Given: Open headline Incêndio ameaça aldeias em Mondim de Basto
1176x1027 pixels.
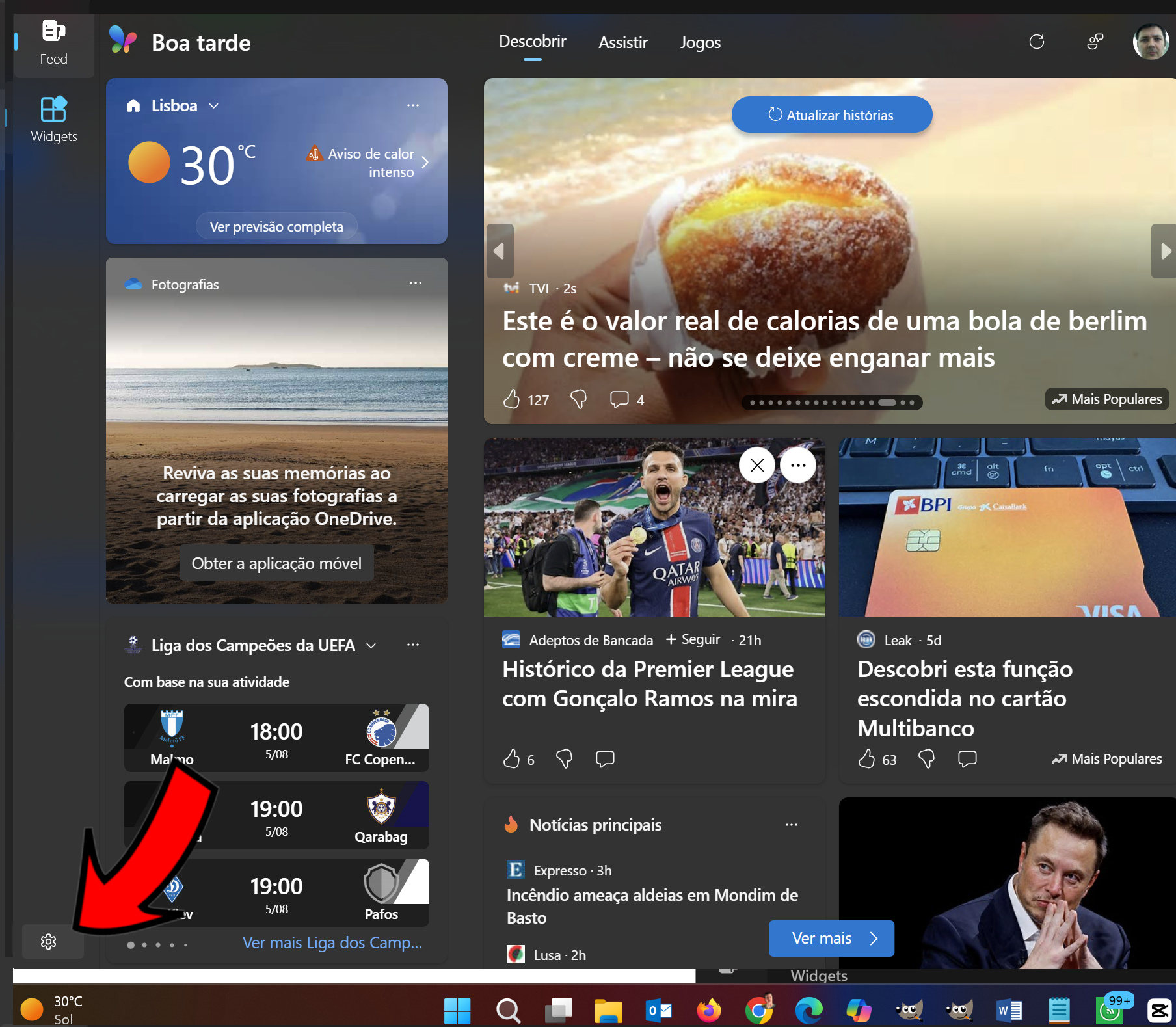Looking at the screenshot, I should (652, 907).
